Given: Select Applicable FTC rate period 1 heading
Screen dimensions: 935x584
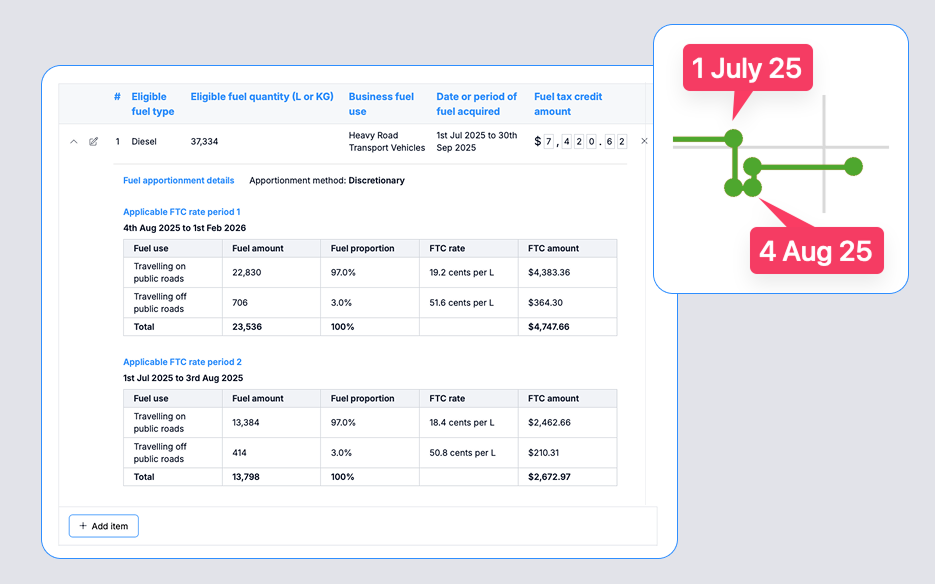Looking at the screenshot, I should click(181, 212).
